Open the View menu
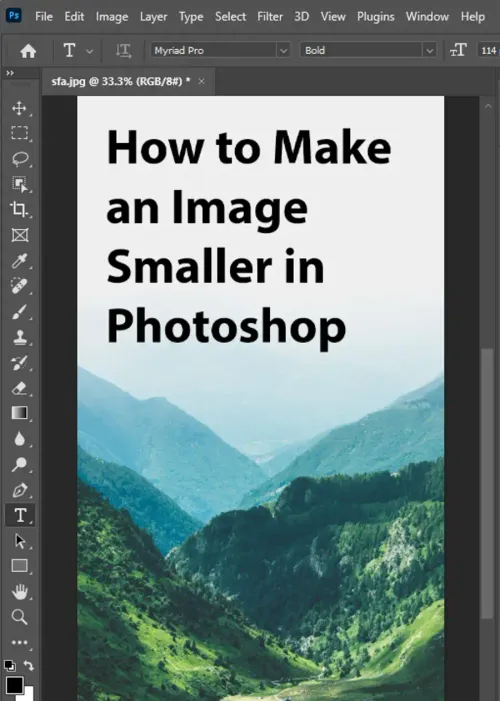This screenshot has height=701, width=500. 333,17
